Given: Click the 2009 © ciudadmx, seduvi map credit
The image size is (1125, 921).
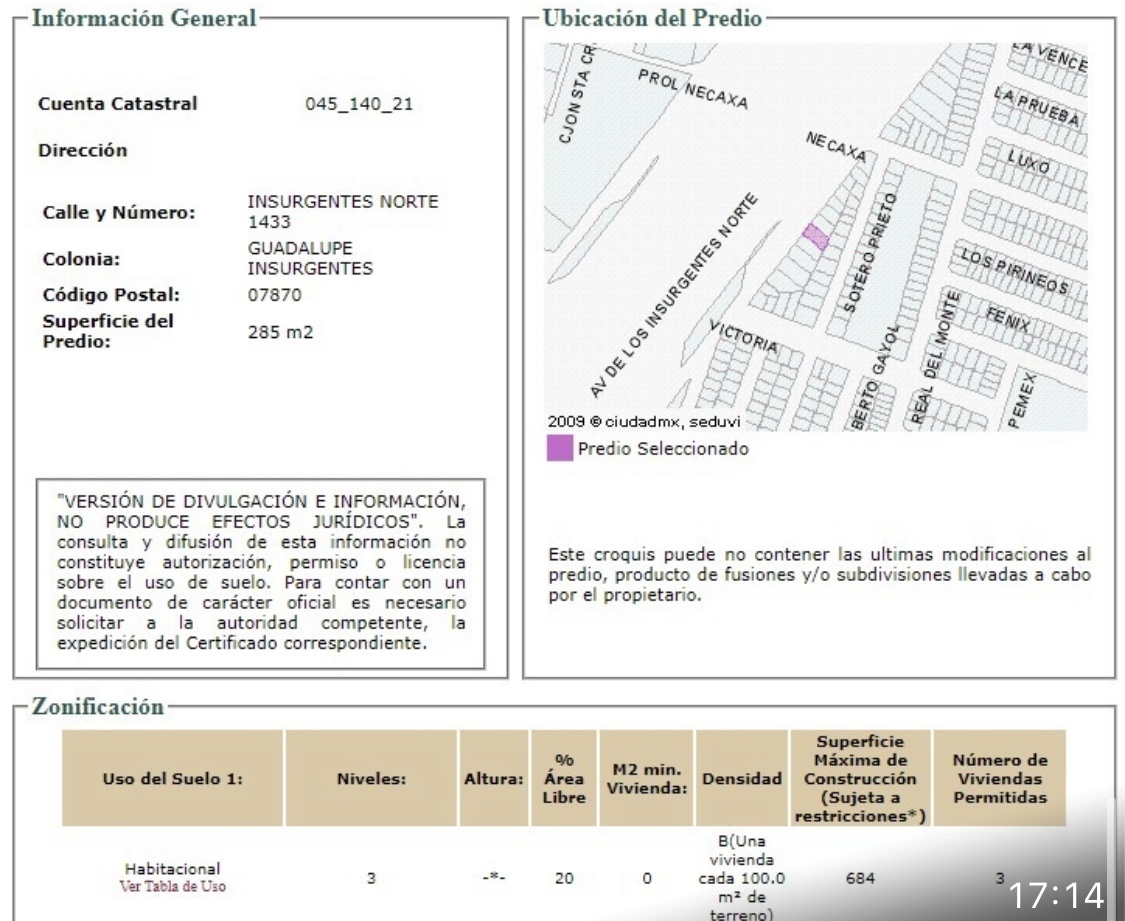Looking at the screenshot, I should pyautogui.click(x=644, y=422).
